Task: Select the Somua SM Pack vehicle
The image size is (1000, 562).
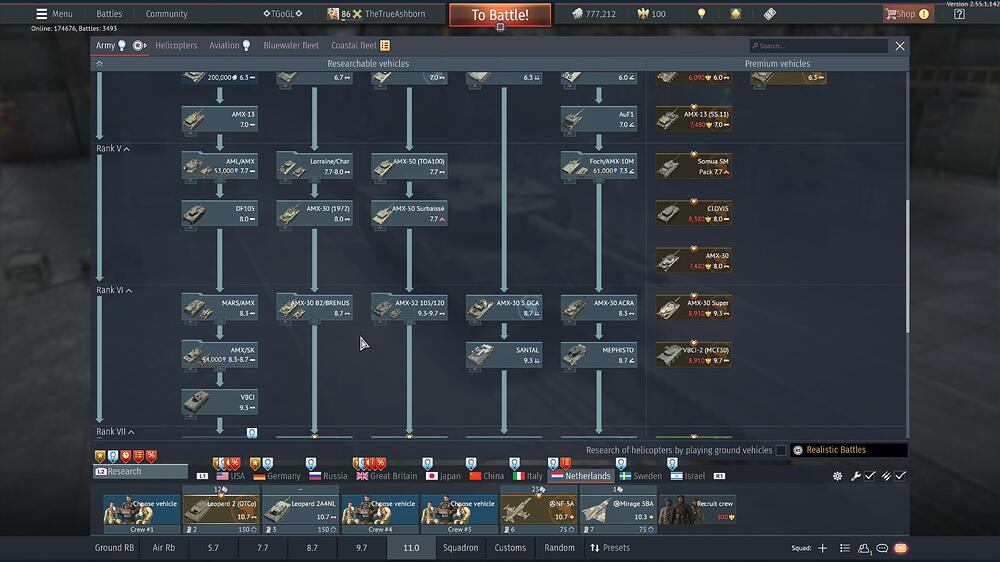Action: [694, 166]
